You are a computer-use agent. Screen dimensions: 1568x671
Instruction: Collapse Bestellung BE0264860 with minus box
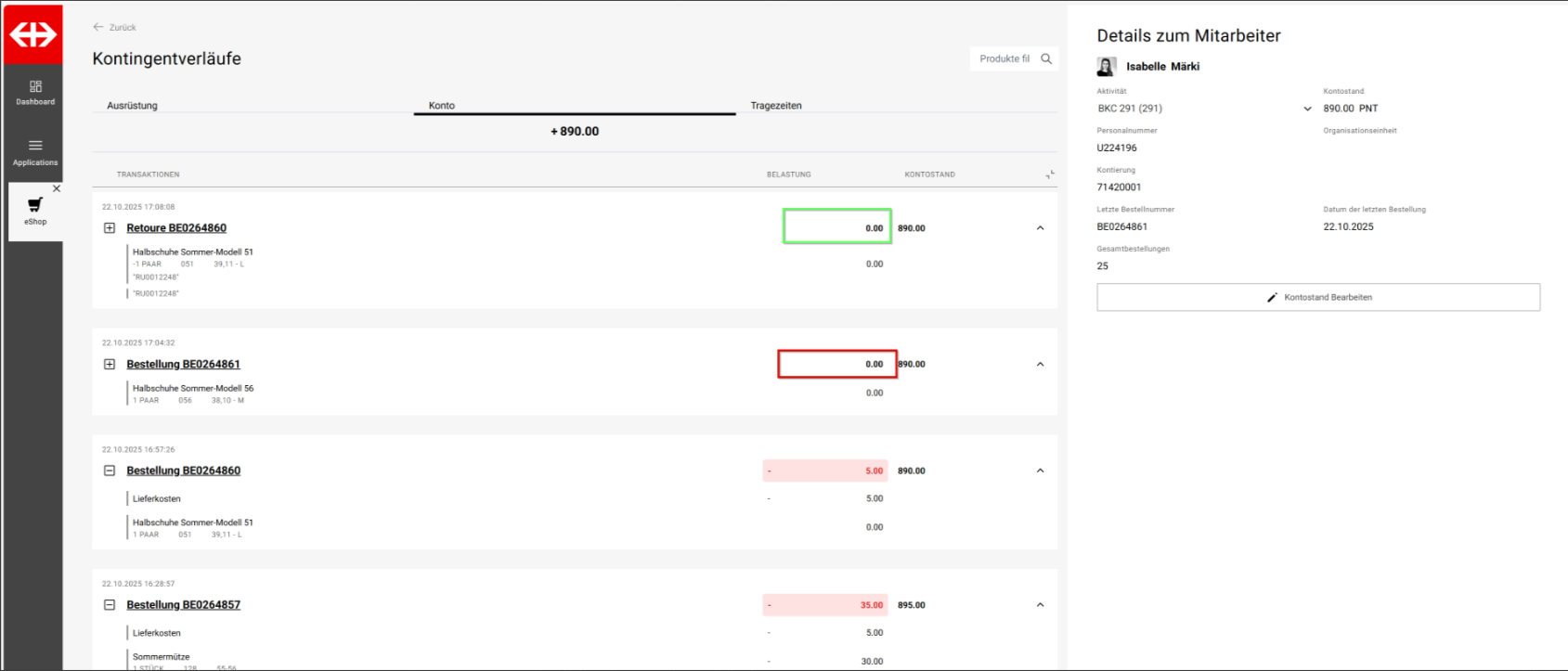110,471
